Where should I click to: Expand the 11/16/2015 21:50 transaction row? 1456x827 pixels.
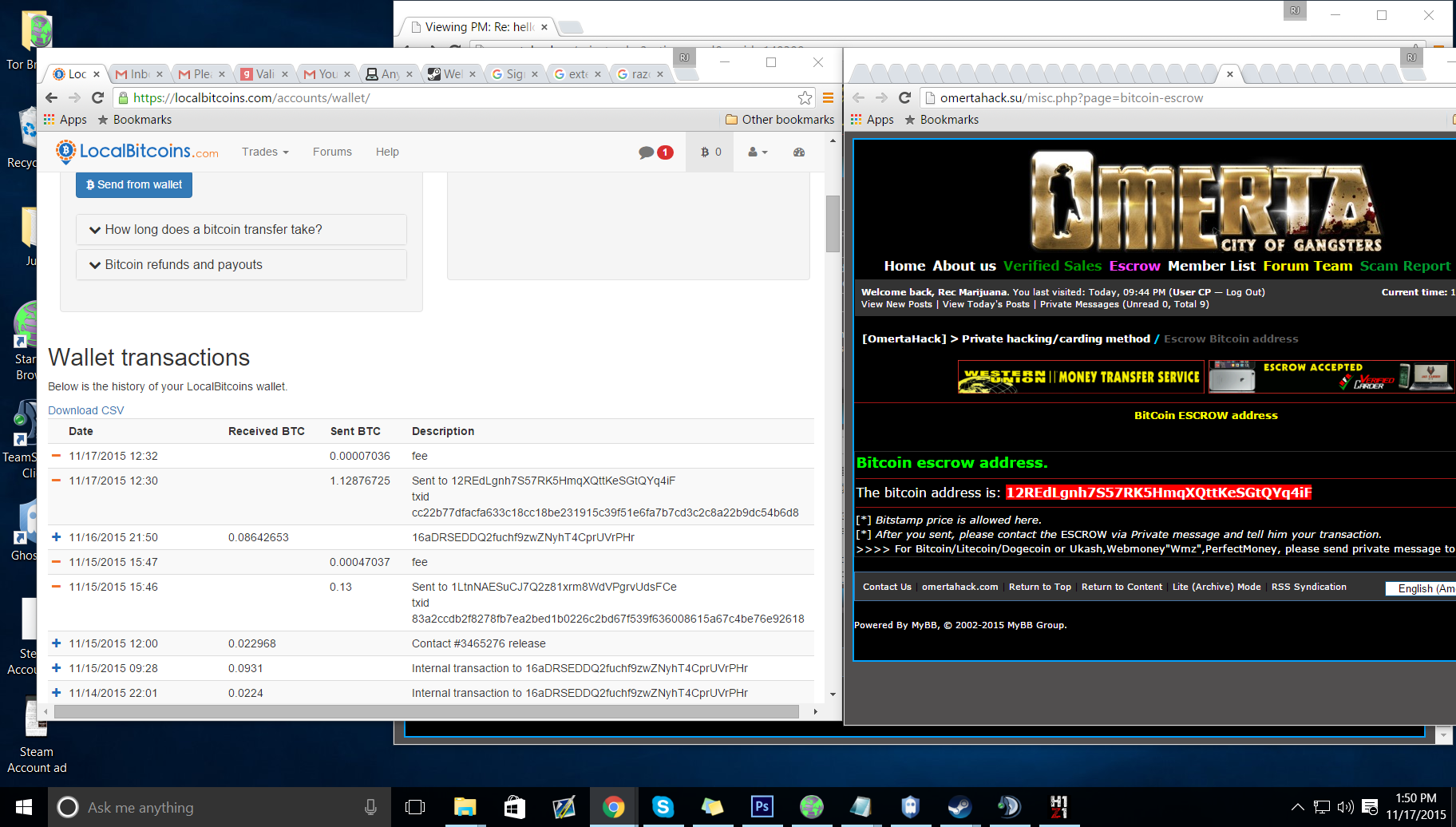coord(57,537)
